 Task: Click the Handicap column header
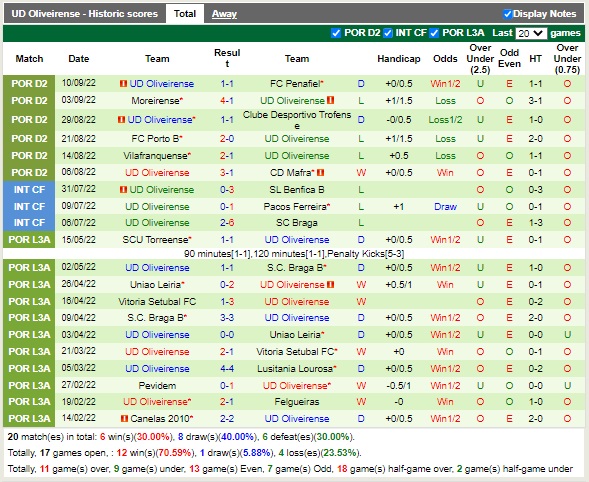coord(399,59)
